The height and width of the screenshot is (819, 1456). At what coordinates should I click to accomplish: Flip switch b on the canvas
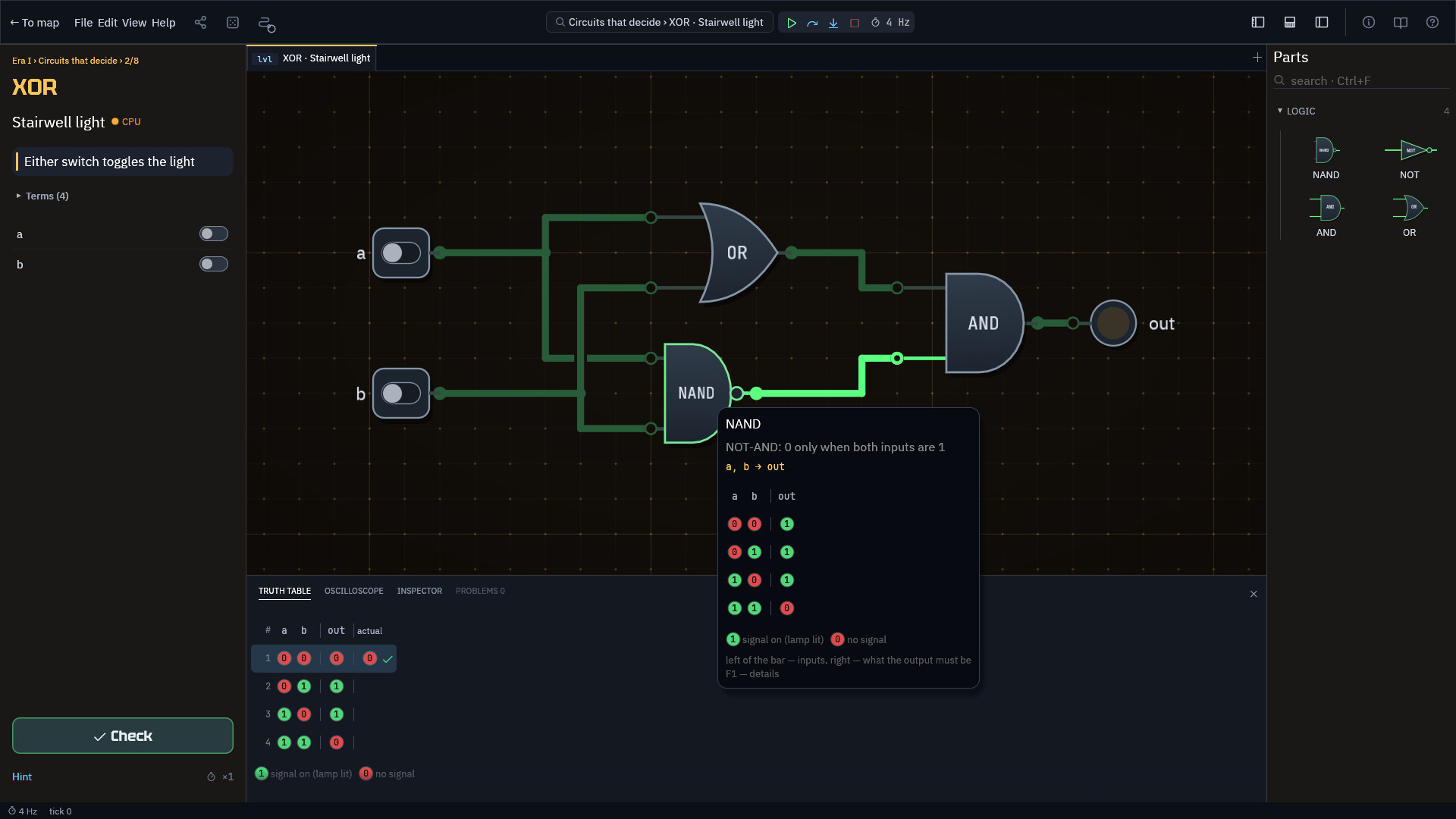[x=401, y=394]
